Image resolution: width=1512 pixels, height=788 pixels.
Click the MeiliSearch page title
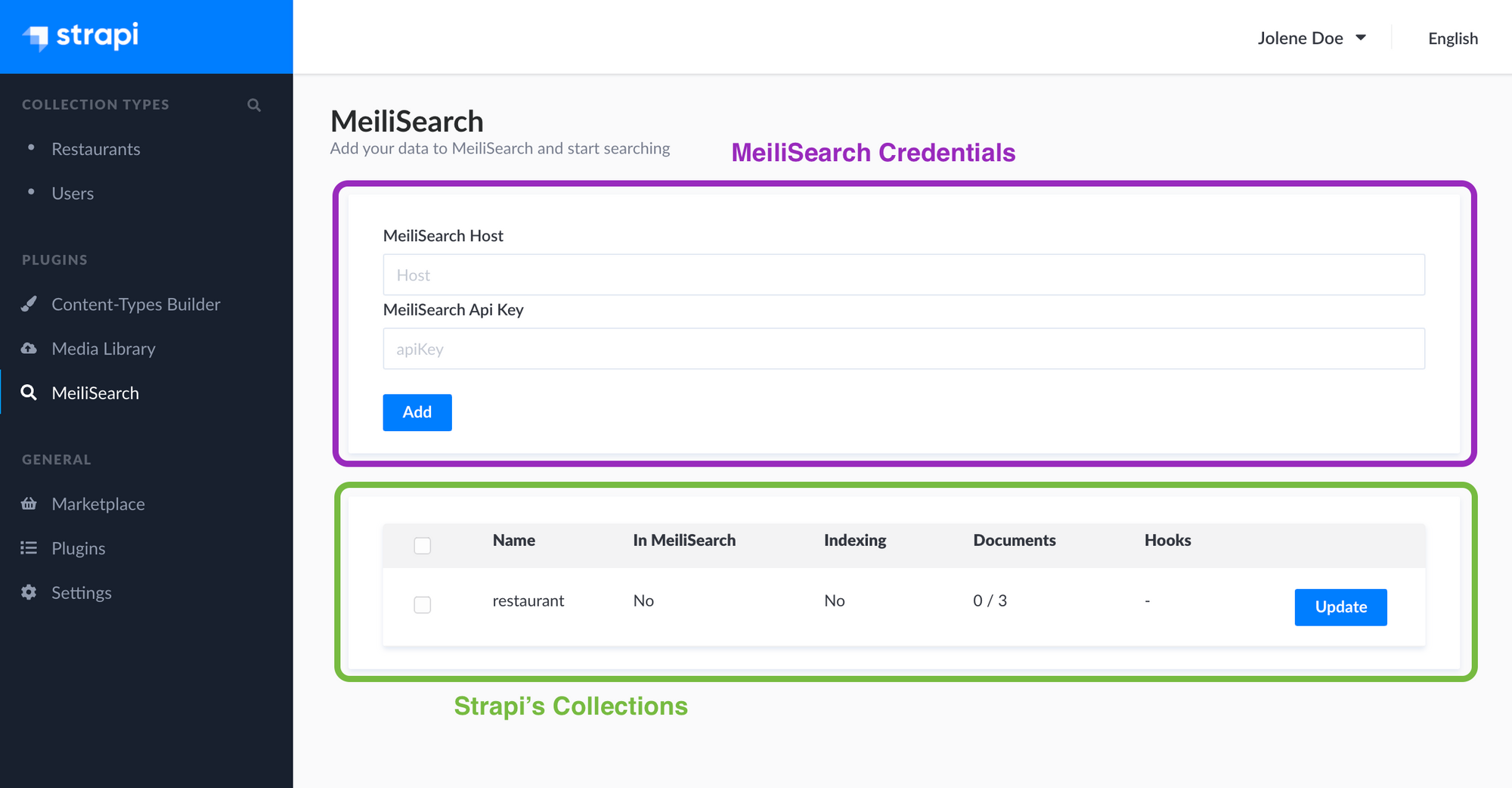click(x=407, y=121)
